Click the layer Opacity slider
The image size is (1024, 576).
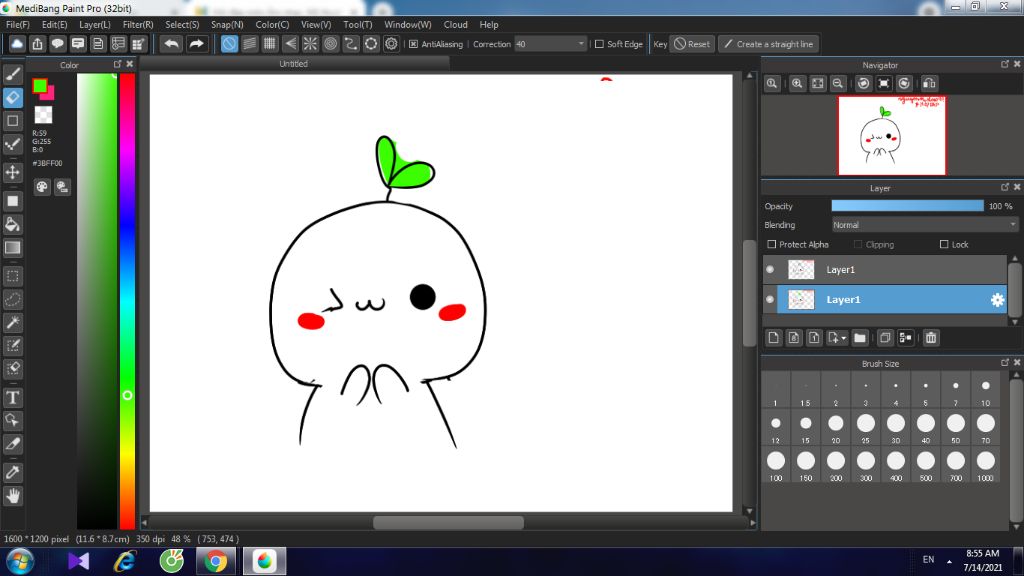(x=907, y=206)
